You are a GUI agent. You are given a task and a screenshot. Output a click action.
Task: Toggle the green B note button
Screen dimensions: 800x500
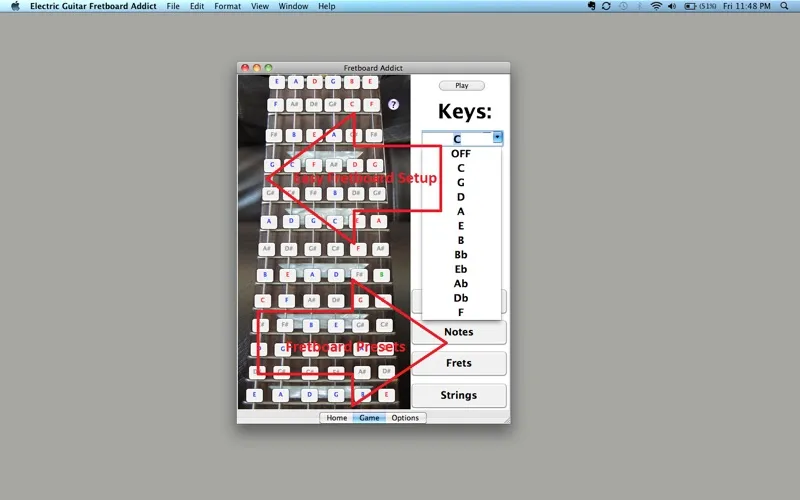pos(381,274)
